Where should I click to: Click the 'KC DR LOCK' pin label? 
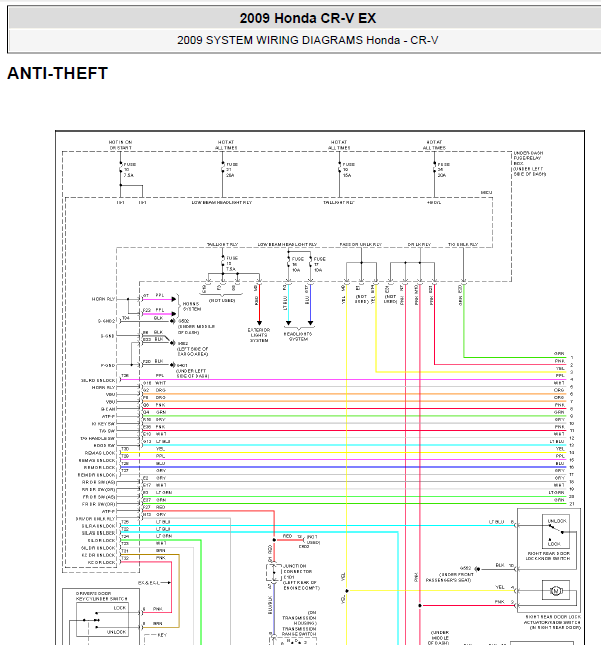point(102,562)
